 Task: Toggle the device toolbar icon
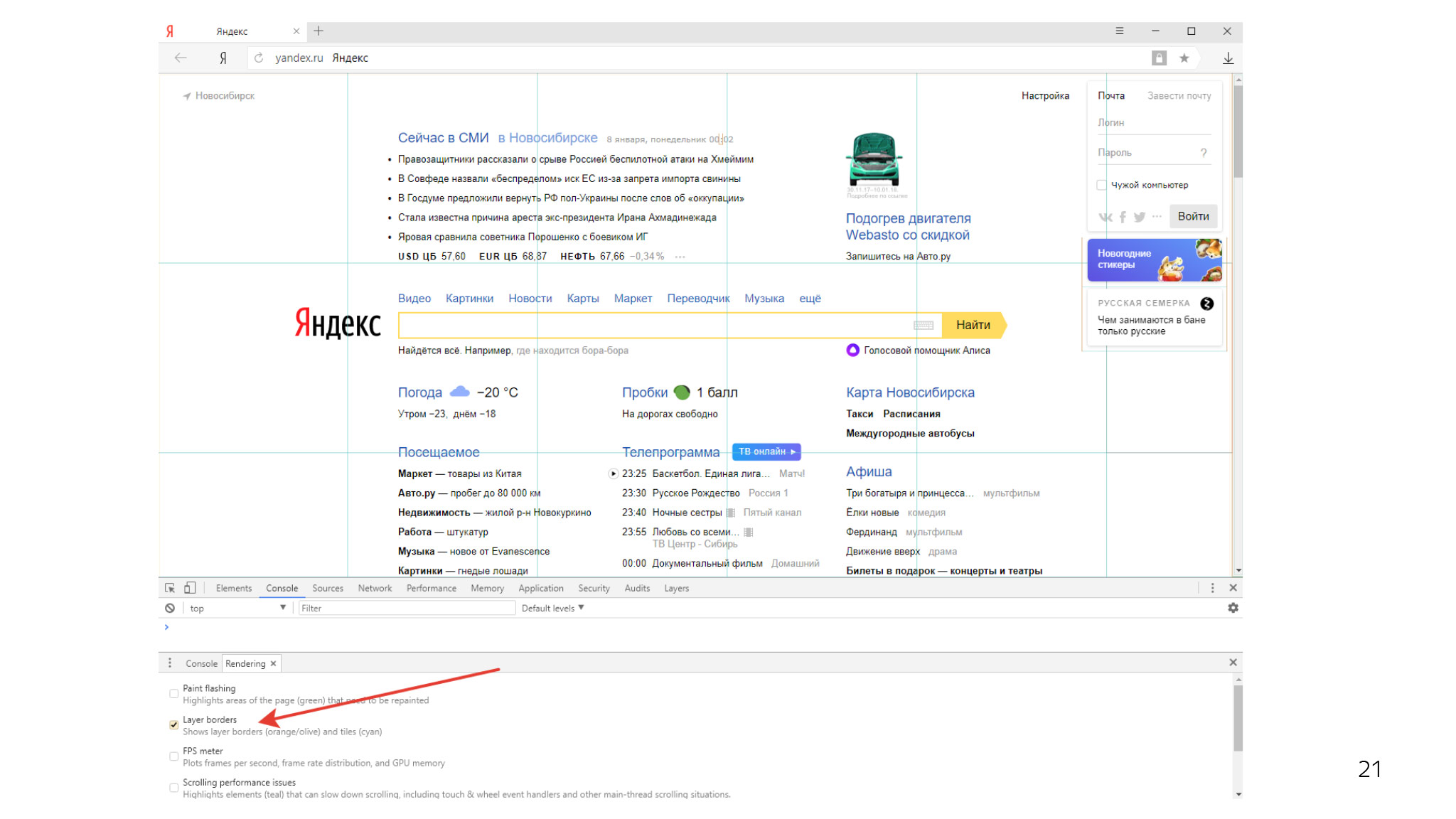tap(190, 588)
